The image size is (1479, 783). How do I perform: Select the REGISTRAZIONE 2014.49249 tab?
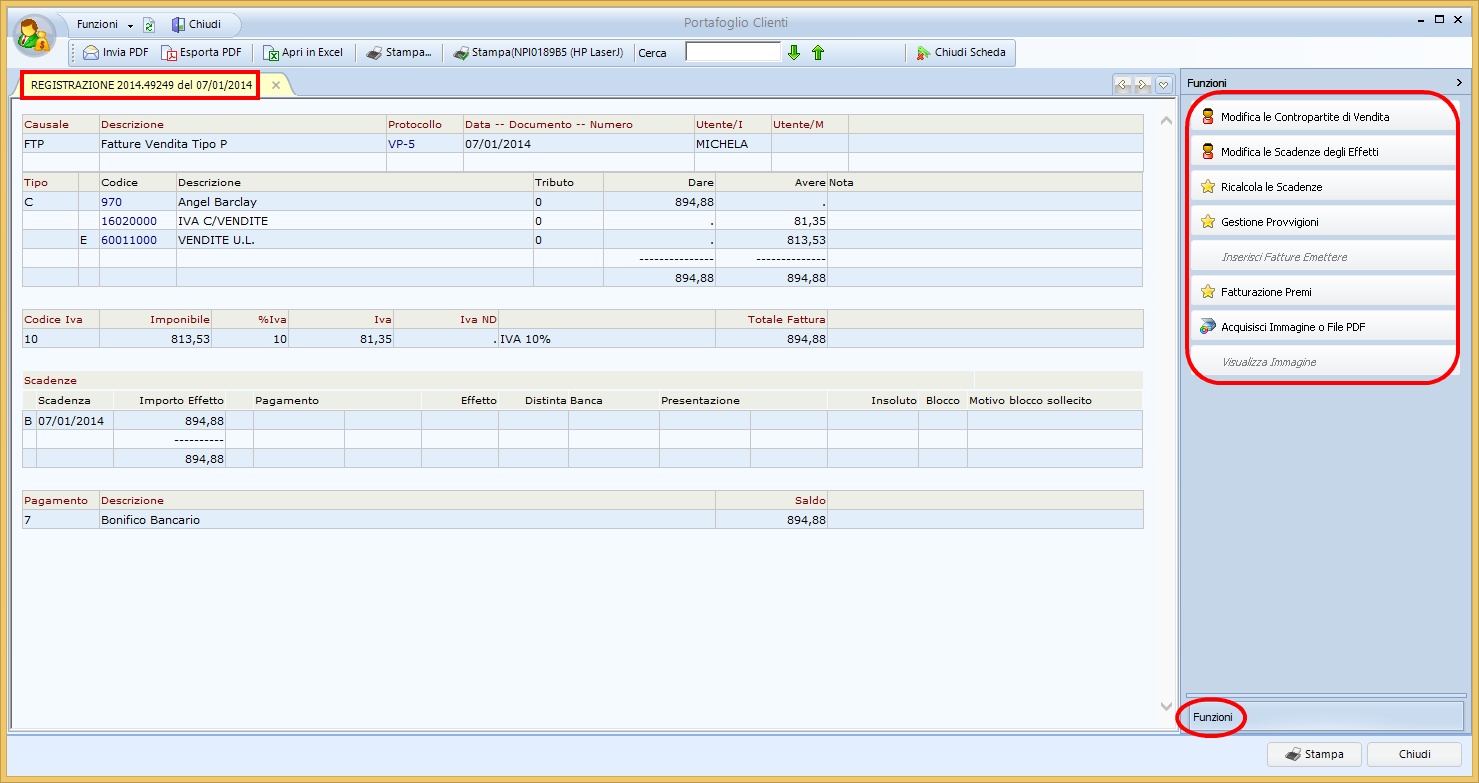[141, 86]
